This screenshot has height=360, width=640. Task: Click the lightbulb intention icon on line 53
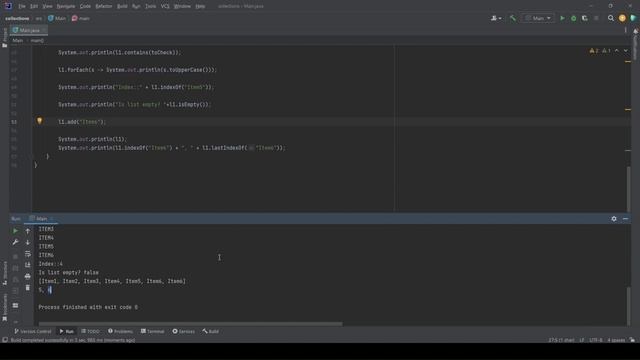click(40, 121)
